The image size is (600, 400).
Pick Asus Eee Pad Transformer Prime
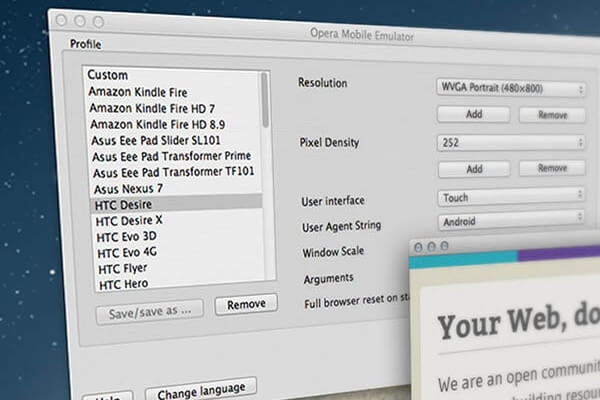click(170, 156)
